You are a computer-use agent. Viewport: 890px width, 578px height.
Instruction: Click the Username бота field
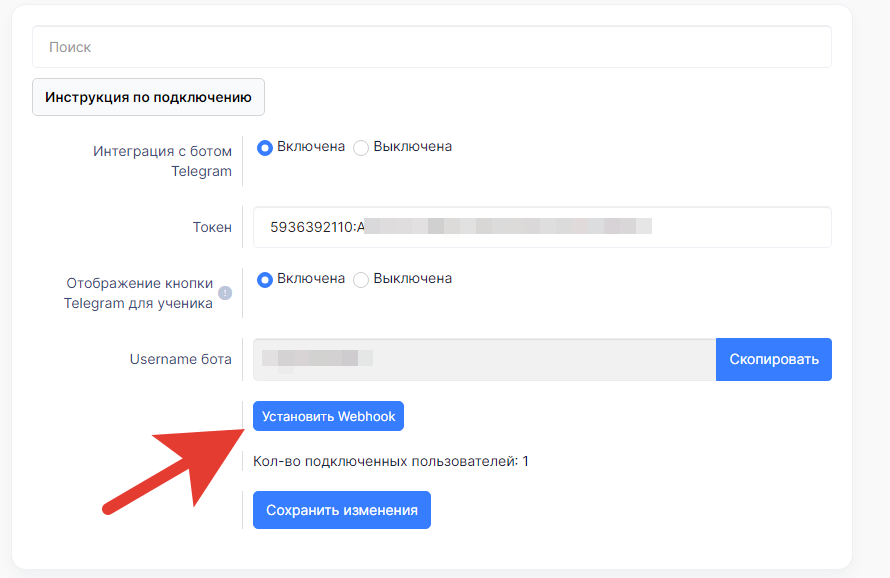(x=484, y=359)
